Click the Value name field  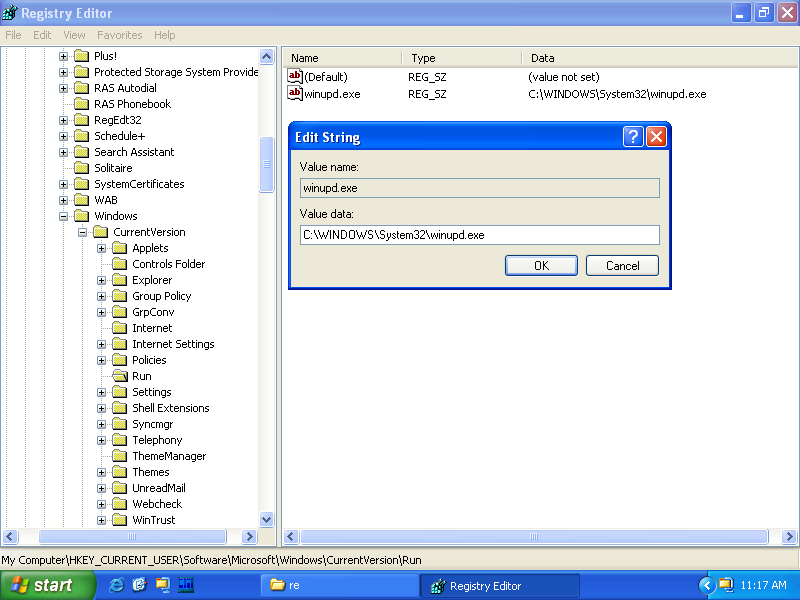tap(480, 188)
